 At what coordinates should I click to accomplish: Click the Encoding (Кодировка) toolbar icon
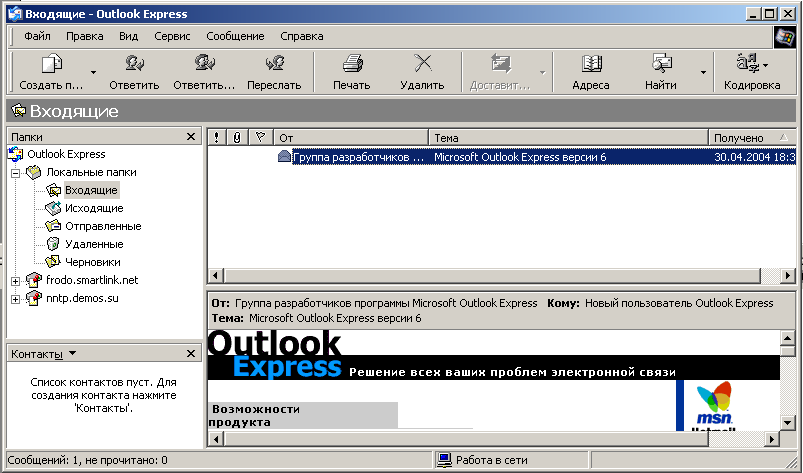coord(748,63)
